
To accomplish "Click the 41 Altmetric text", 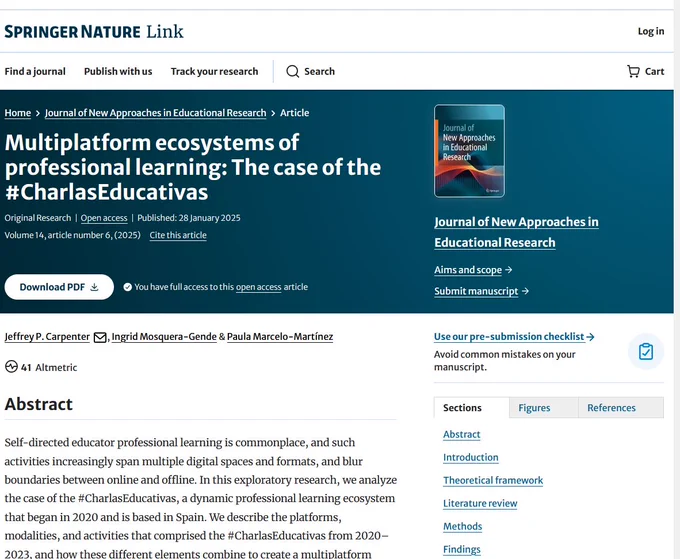I will coord(49,367).
